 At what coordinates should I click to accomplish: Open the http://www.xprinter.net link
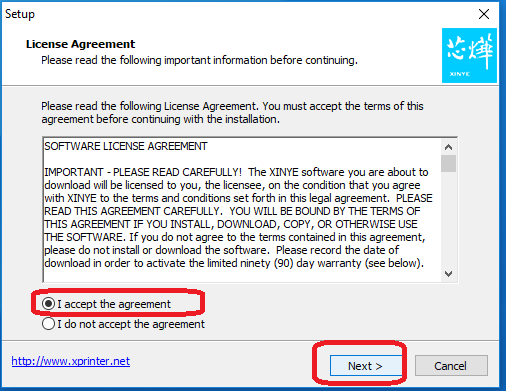[71, 361]
